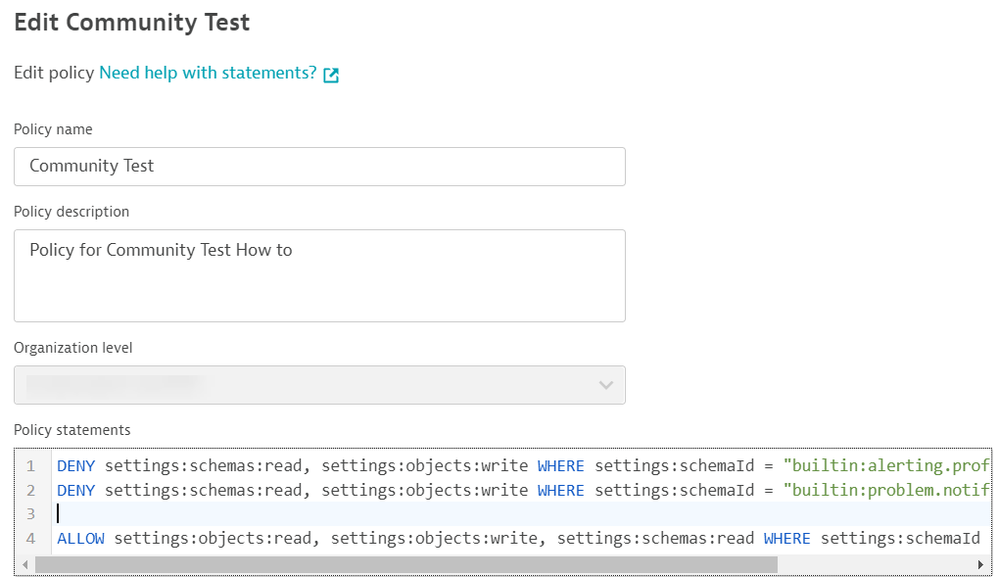
Task: Click the external link icon beside help link
Action: pyautogui.click(x=331, y=75)
